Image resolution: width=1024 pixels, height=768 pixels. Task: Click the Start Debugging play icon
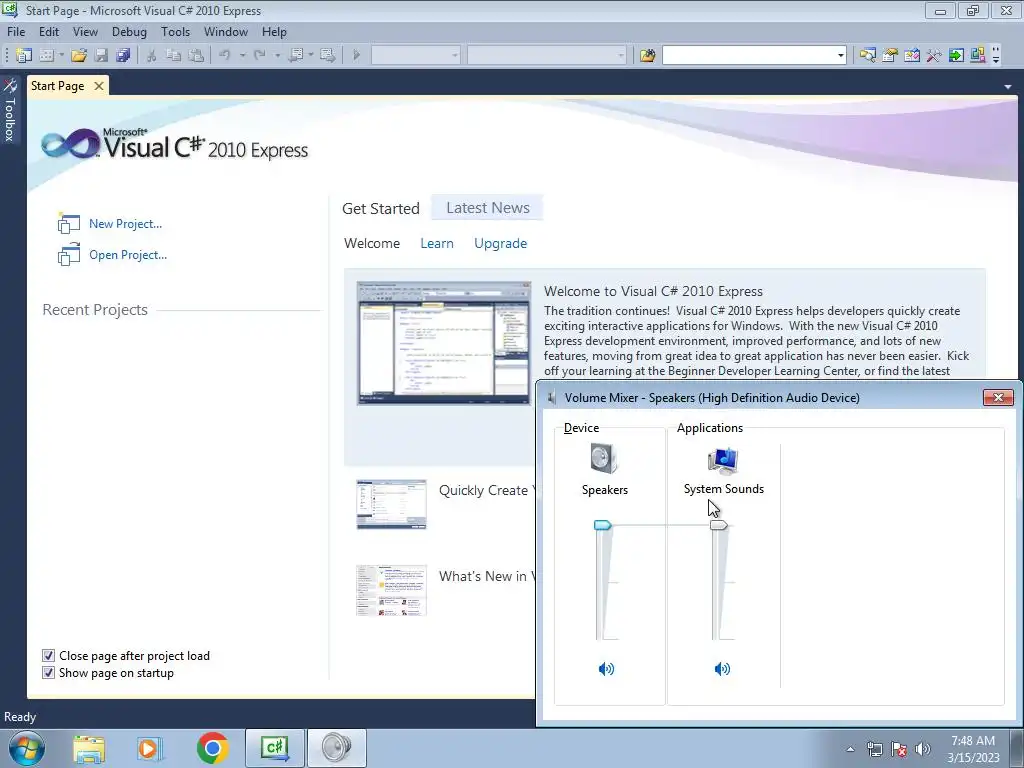(357, 56)
